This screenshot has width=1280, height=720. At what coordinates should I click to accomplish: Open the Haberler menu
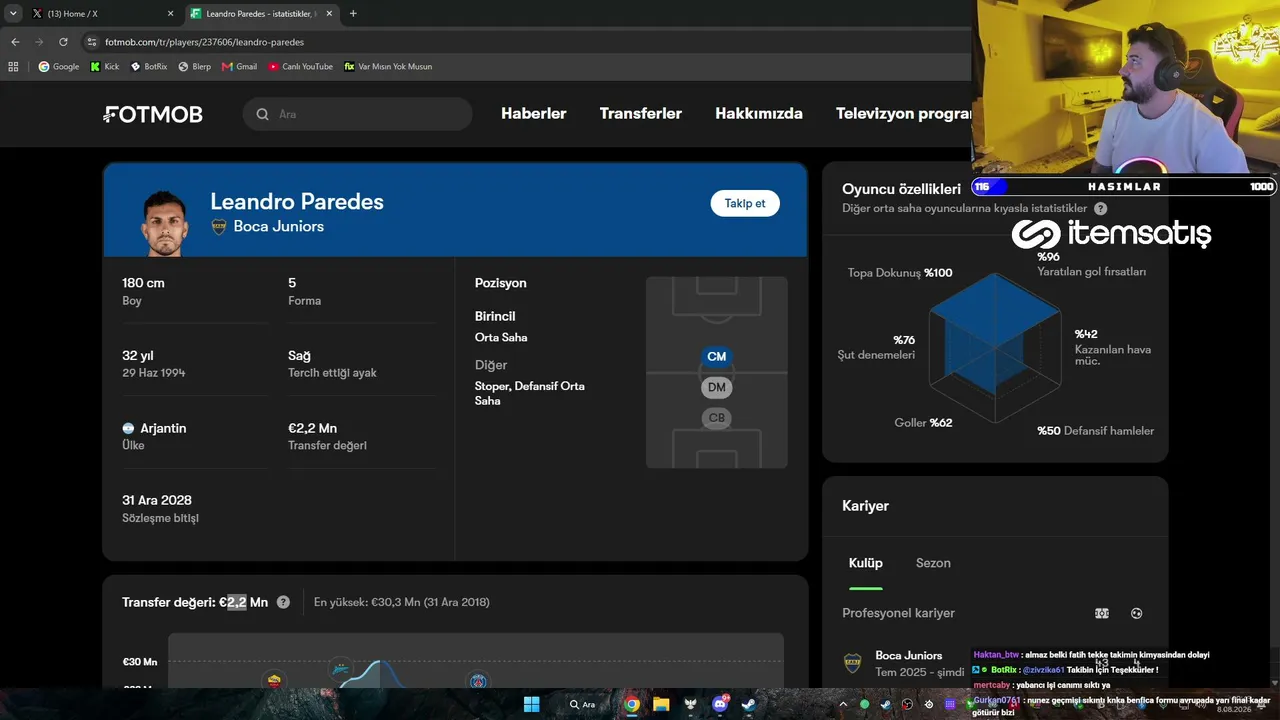(x=534, y=114)
